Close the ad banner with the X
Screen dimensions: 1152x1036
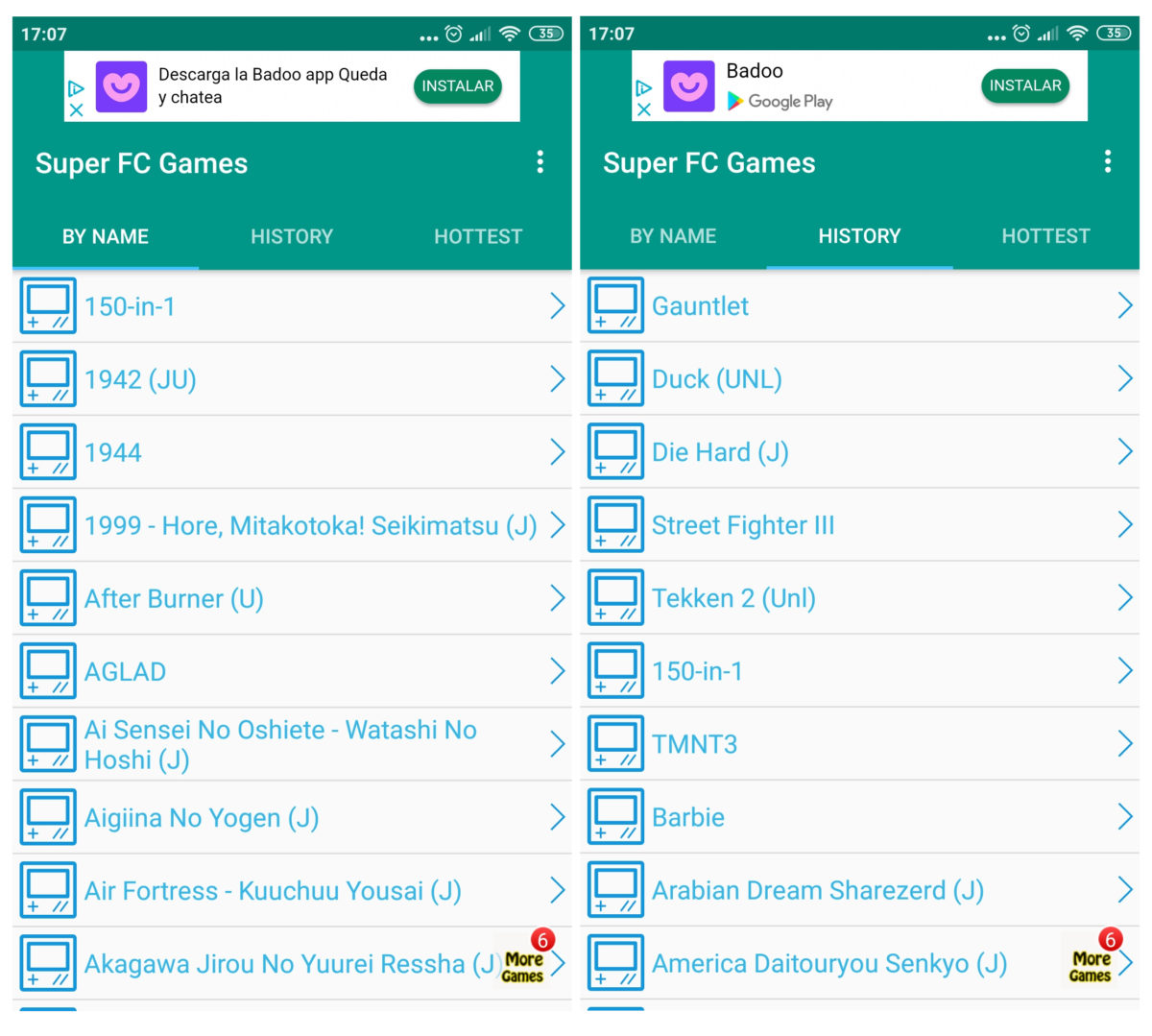coord(75,110)
